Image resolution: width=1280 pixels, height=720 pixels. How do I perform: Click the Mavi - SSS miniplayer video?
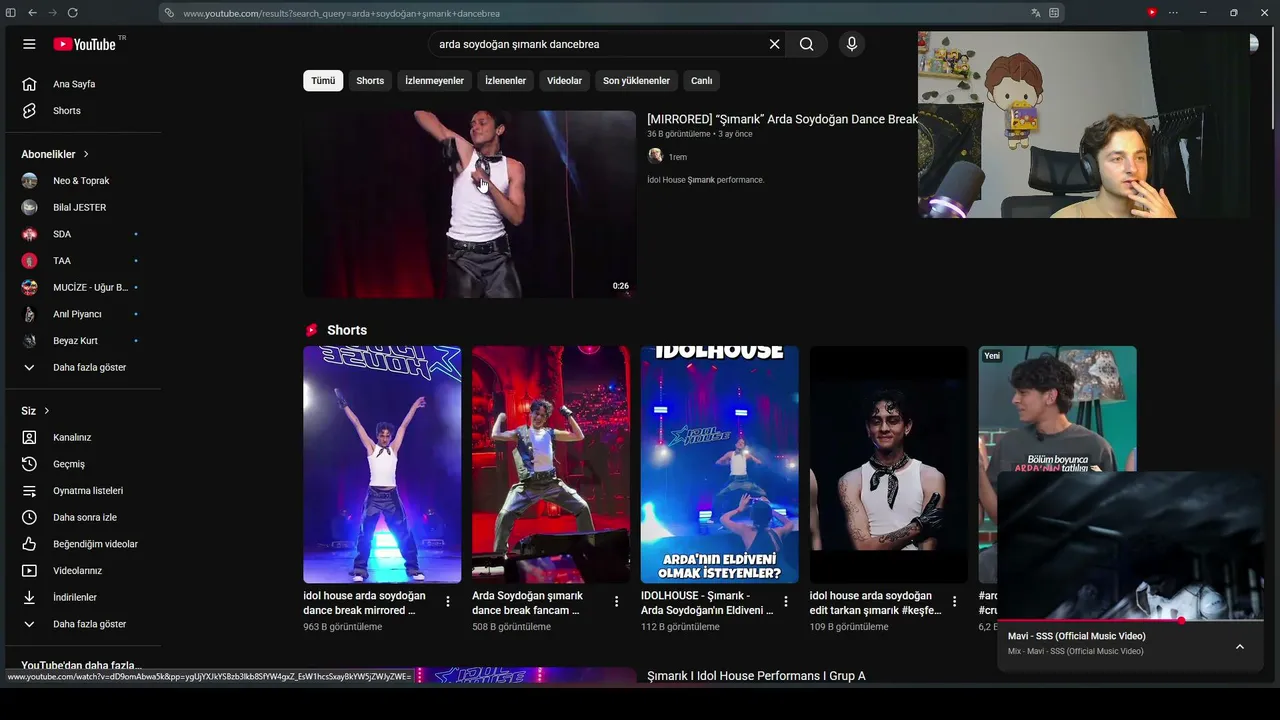1130,546
